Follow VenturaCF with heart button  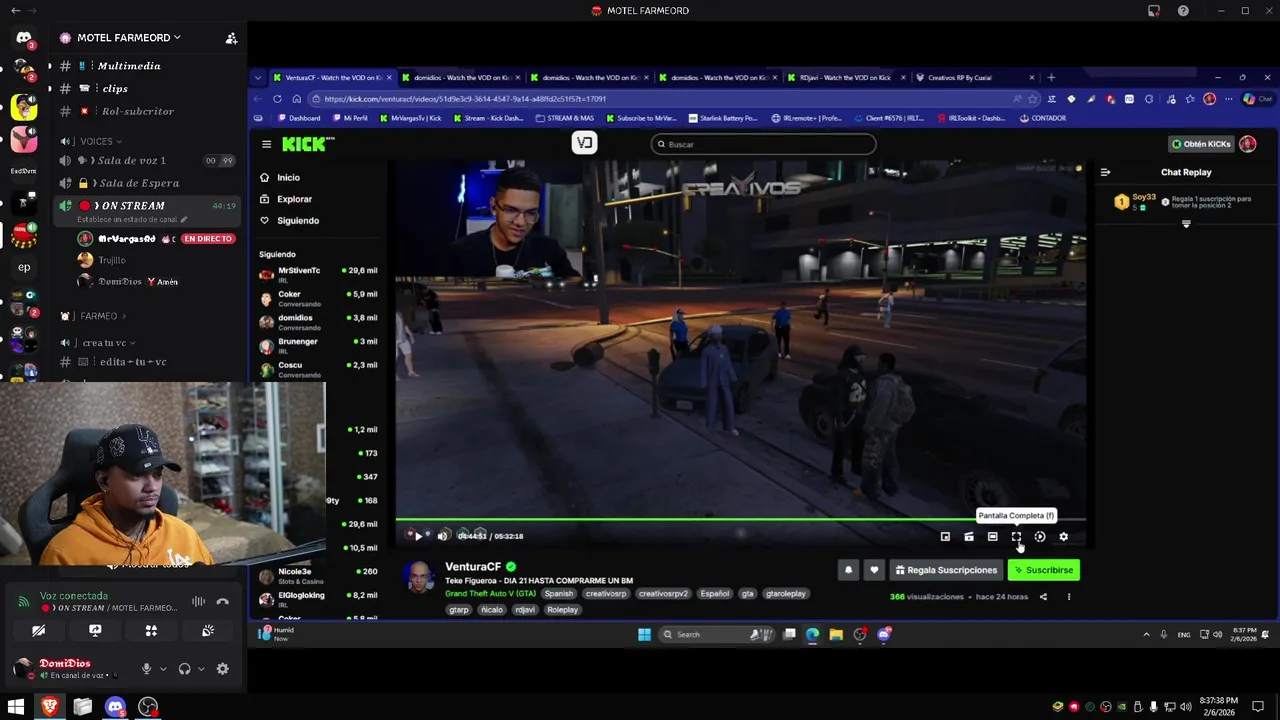874,570
